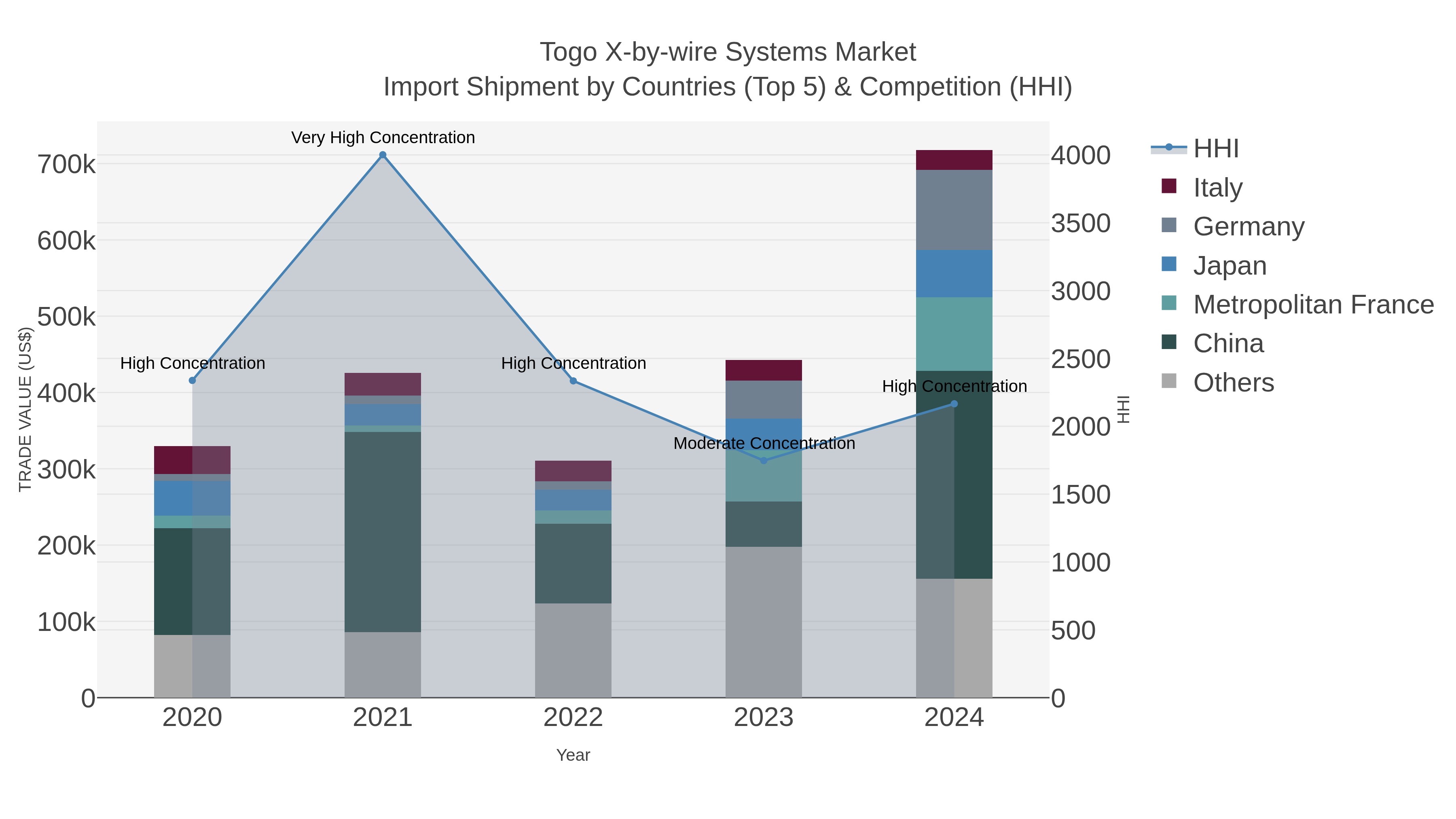This screenshot has width=1456, height=819.
Task: Click the Germany segment of 2023 bar
Action: click(x=764, y=400)
